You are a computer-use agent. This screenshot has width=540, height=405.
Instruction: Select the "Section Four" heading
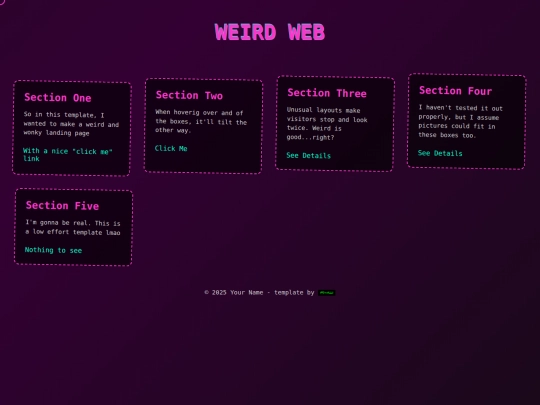click(x=455, y=91)
